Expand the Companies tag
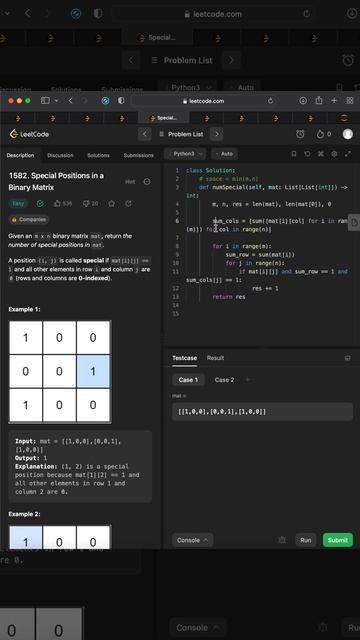 29,220
